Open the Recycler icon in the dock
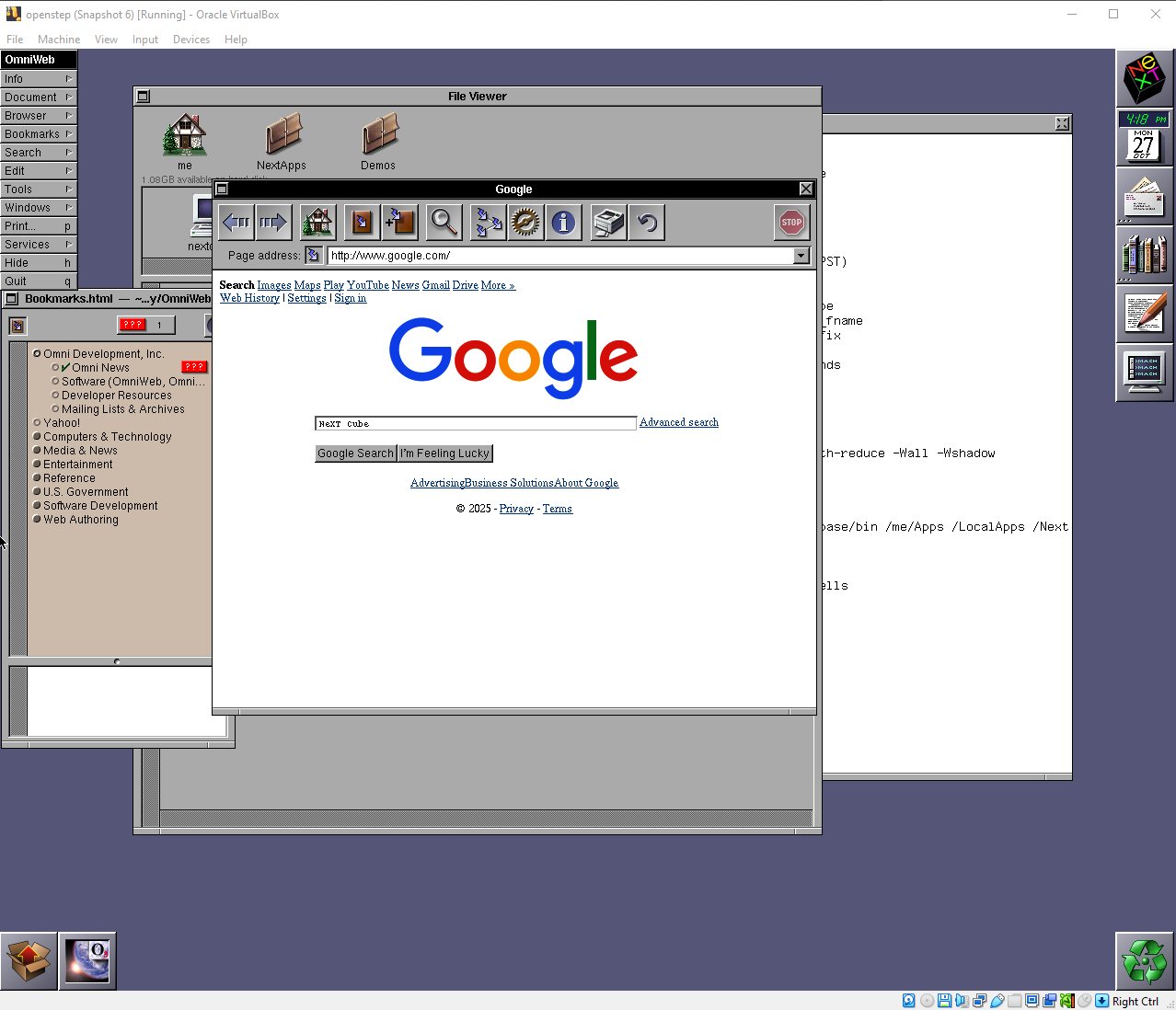Viewport: 1176px width, 1010px height. tap(1144, 961)
